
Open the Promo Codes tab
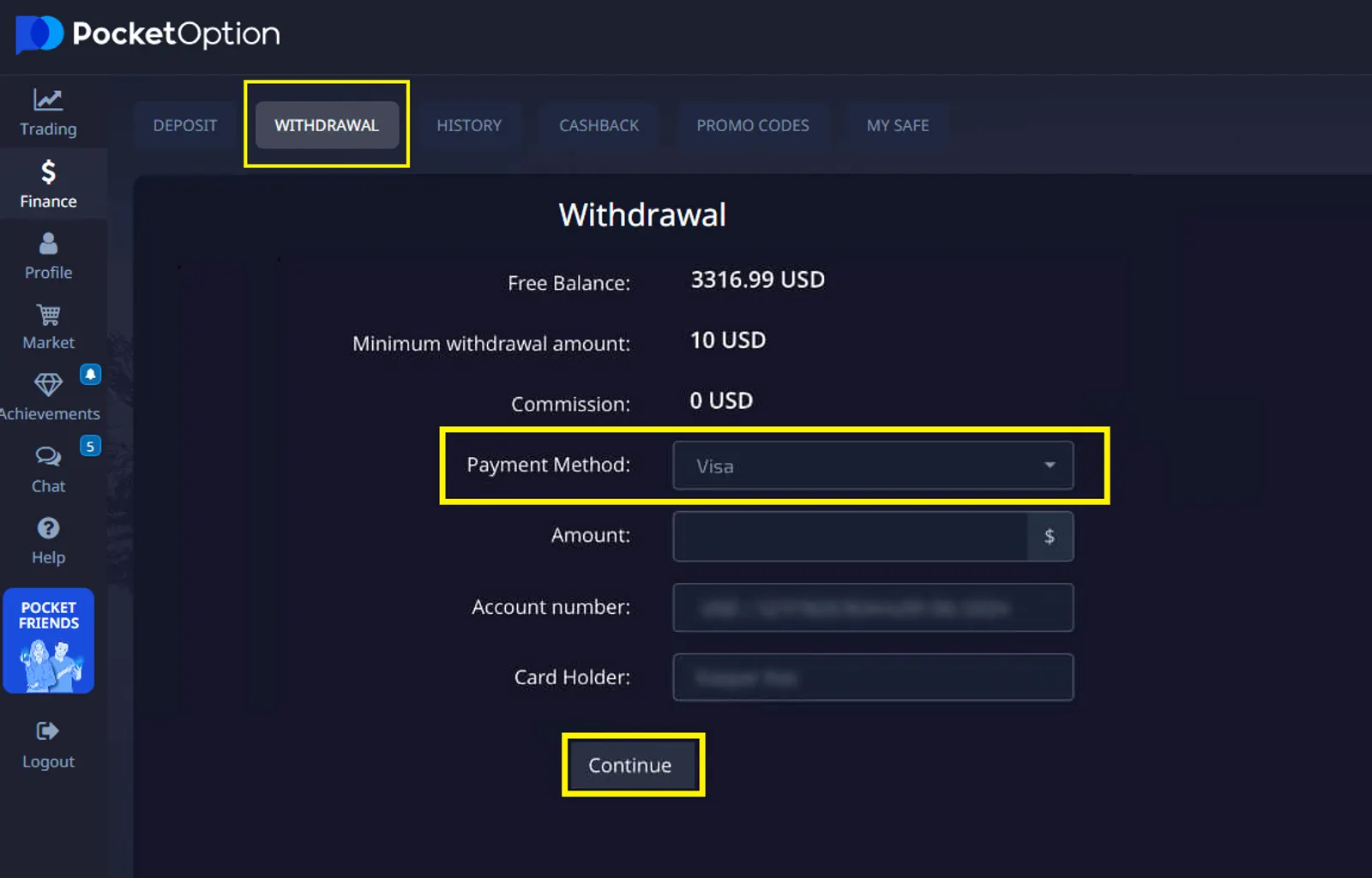click(752, 126)
